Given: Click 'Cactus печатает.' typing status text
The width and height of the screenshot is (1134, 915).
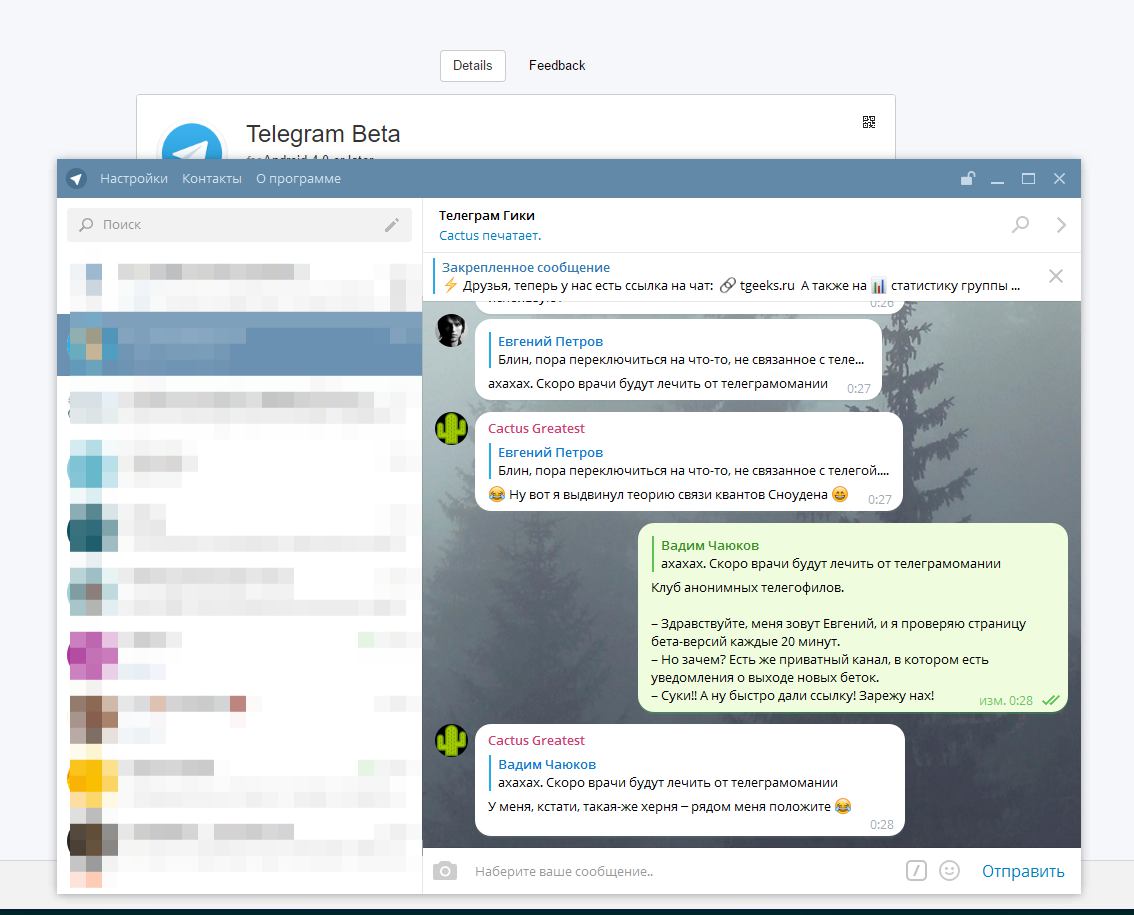Looking at the screenshot, I should [x=490, y=235].
